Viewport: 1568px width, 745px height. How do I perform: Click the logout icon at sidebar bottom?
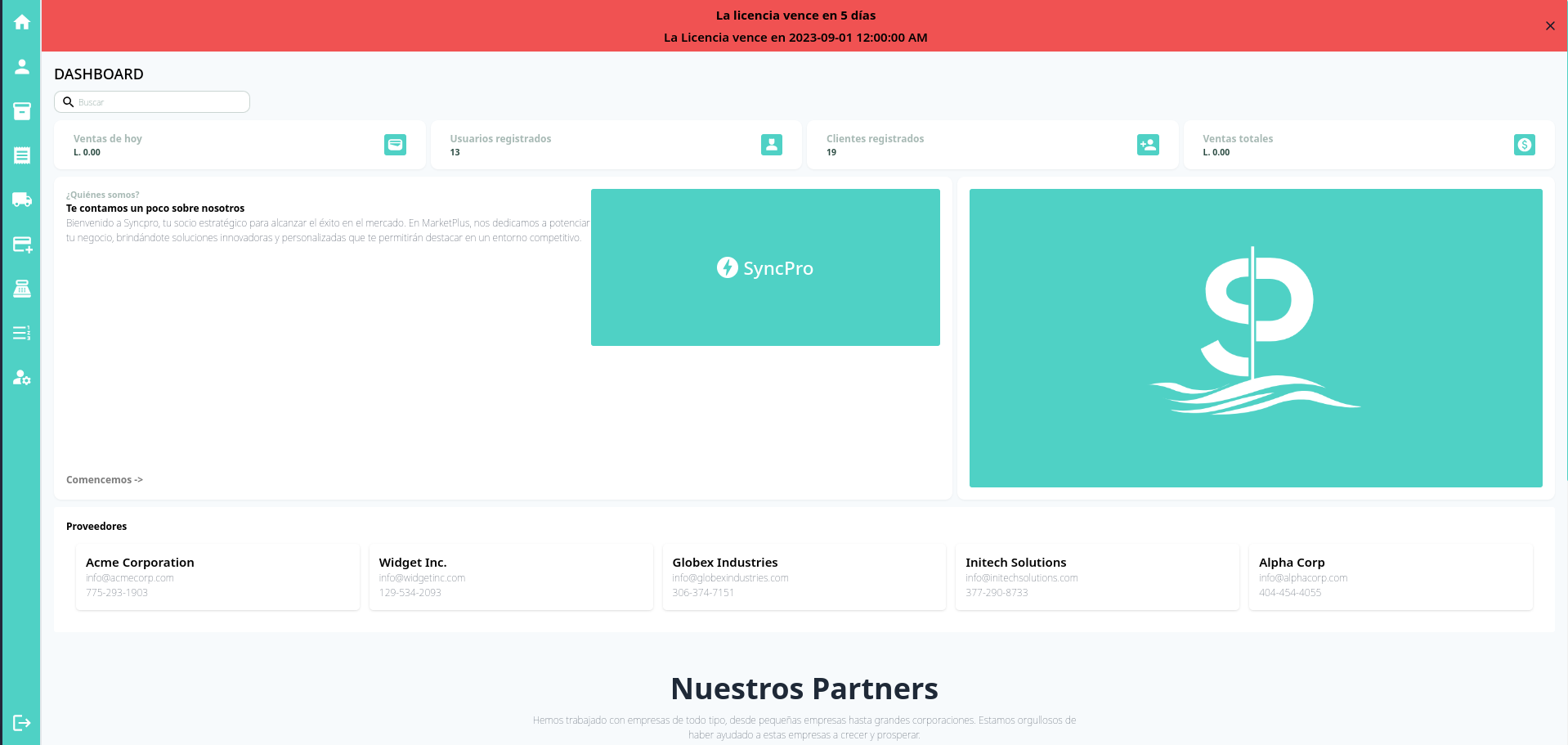22,723
